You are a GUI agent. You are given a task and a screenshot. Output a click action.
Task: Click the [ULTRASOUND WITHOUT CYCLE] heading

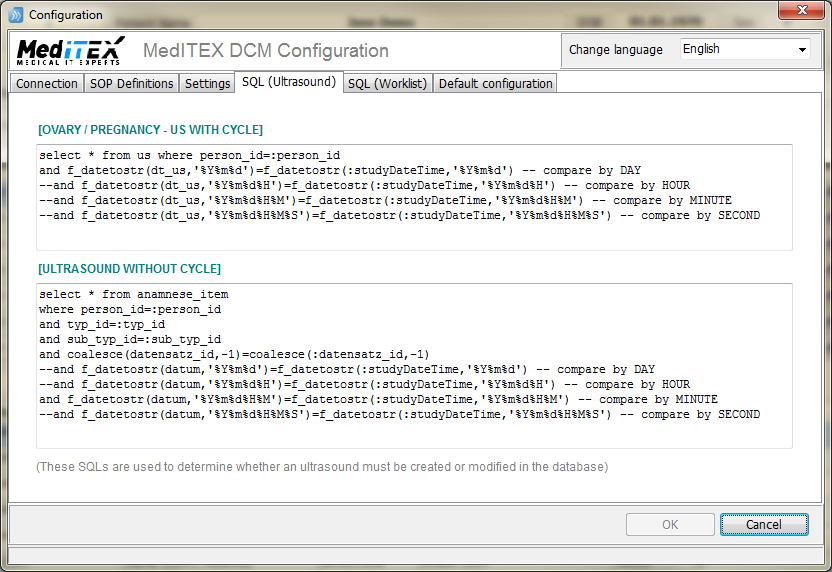[129, 268]
